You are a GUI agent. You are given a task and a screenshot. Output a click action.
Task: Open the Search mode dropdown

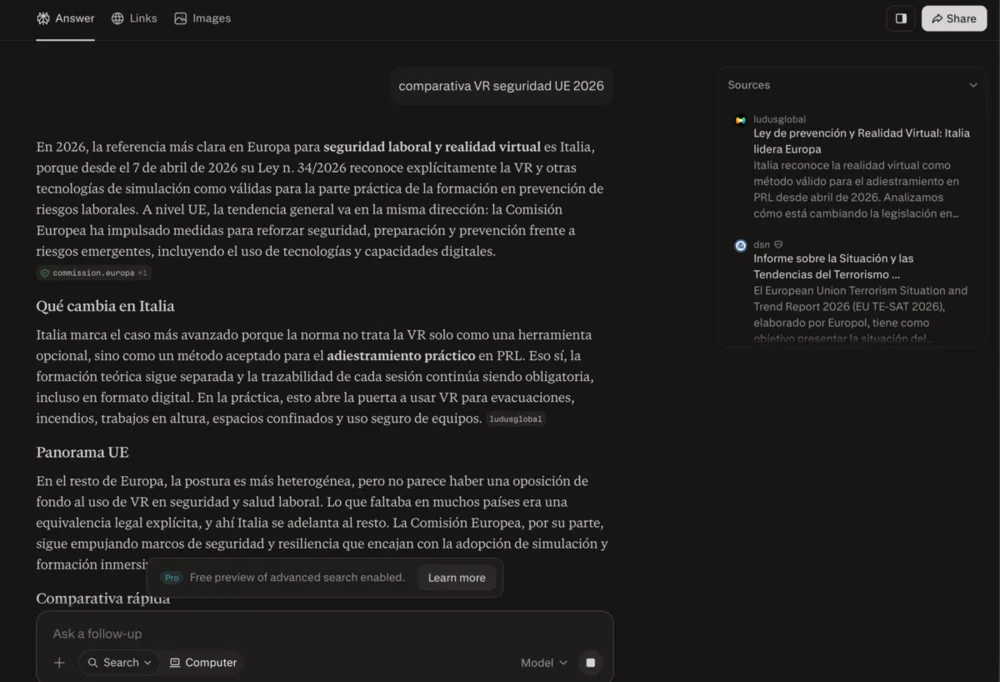tap(119, 663)
